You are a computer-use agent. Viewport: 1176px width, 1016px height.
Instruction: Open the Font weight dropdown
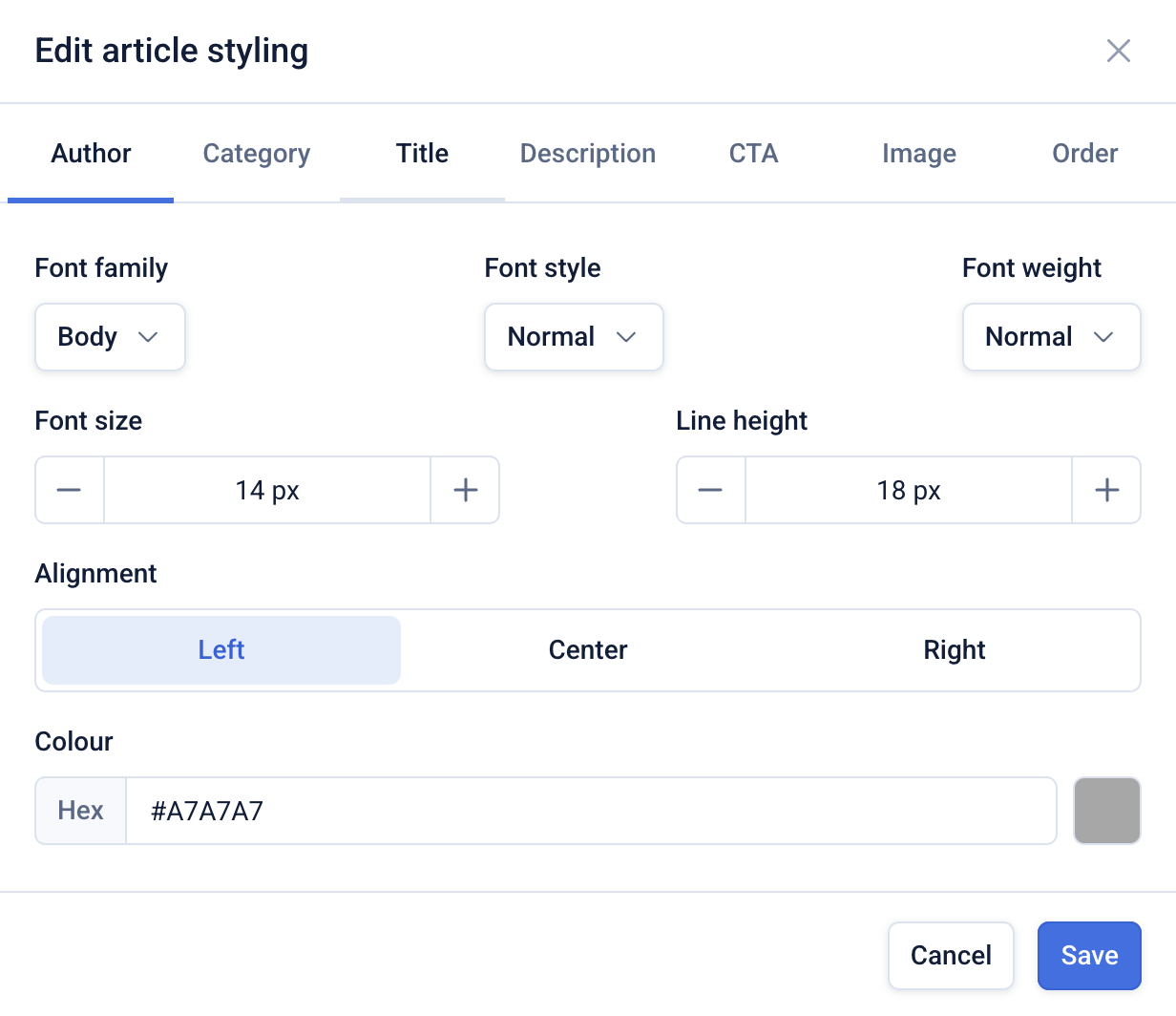coord(1051,337)
